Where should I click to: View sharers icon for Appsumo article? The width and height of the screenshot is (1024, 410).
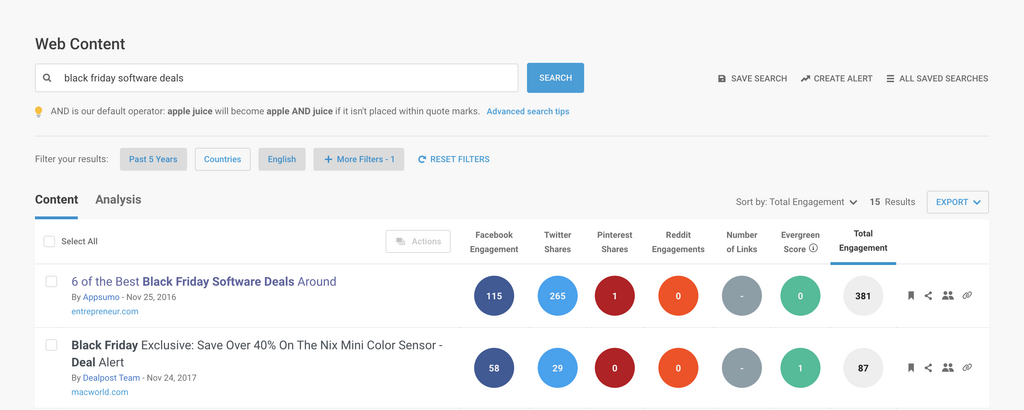(x=948, y=296)
